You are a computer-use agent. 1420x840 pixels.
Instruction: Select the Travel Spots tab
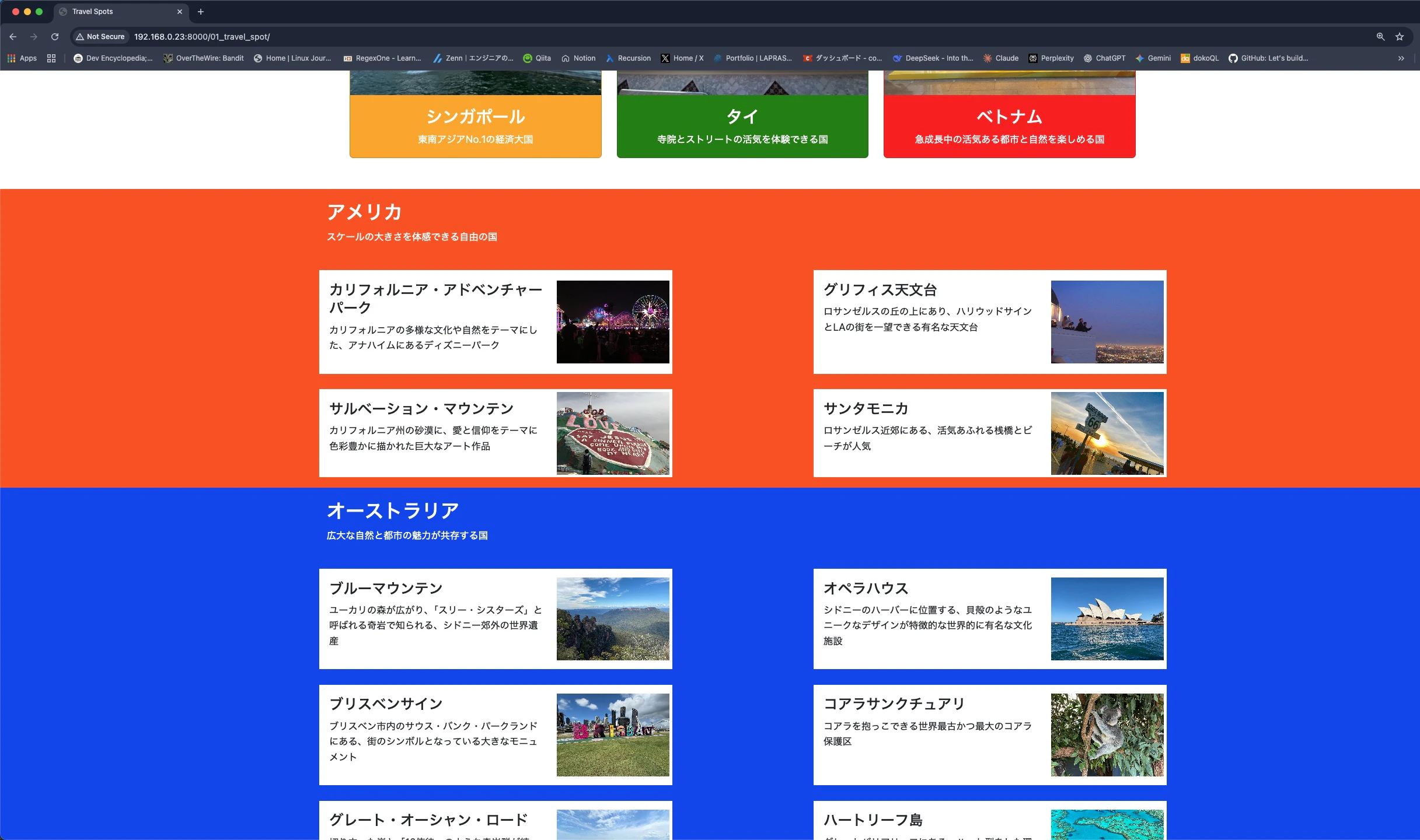pyautogui.click(x=121, y=12)
